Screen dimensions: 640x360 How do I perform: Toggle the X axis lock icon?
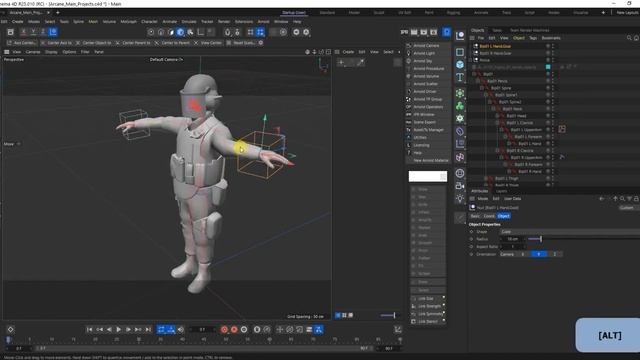click(x=24, y=32)
